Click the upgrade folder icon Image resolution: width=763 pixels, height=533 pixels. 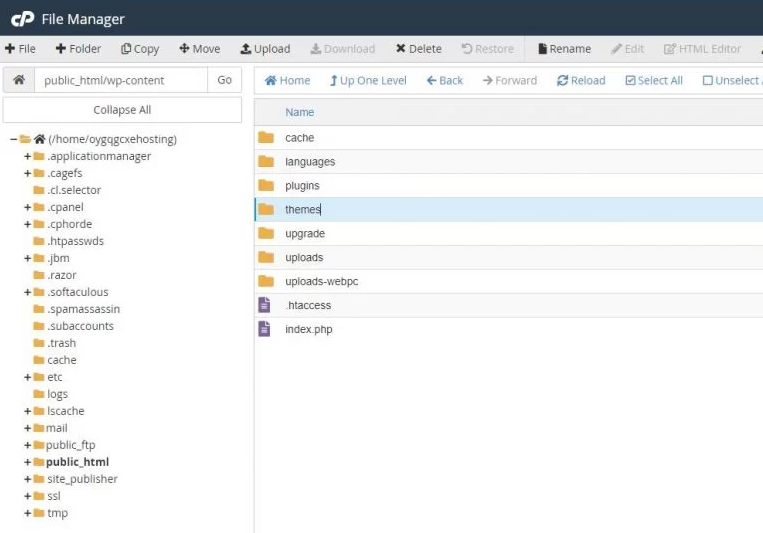(266, 233)
